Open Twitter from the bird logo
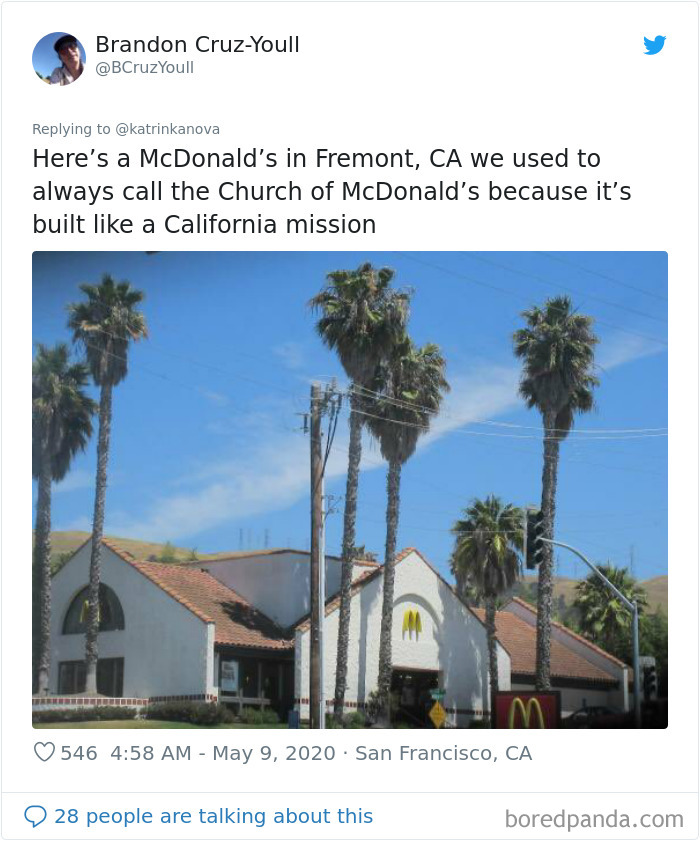The height and width of the screenshot is (841, 700). [655, 45]
